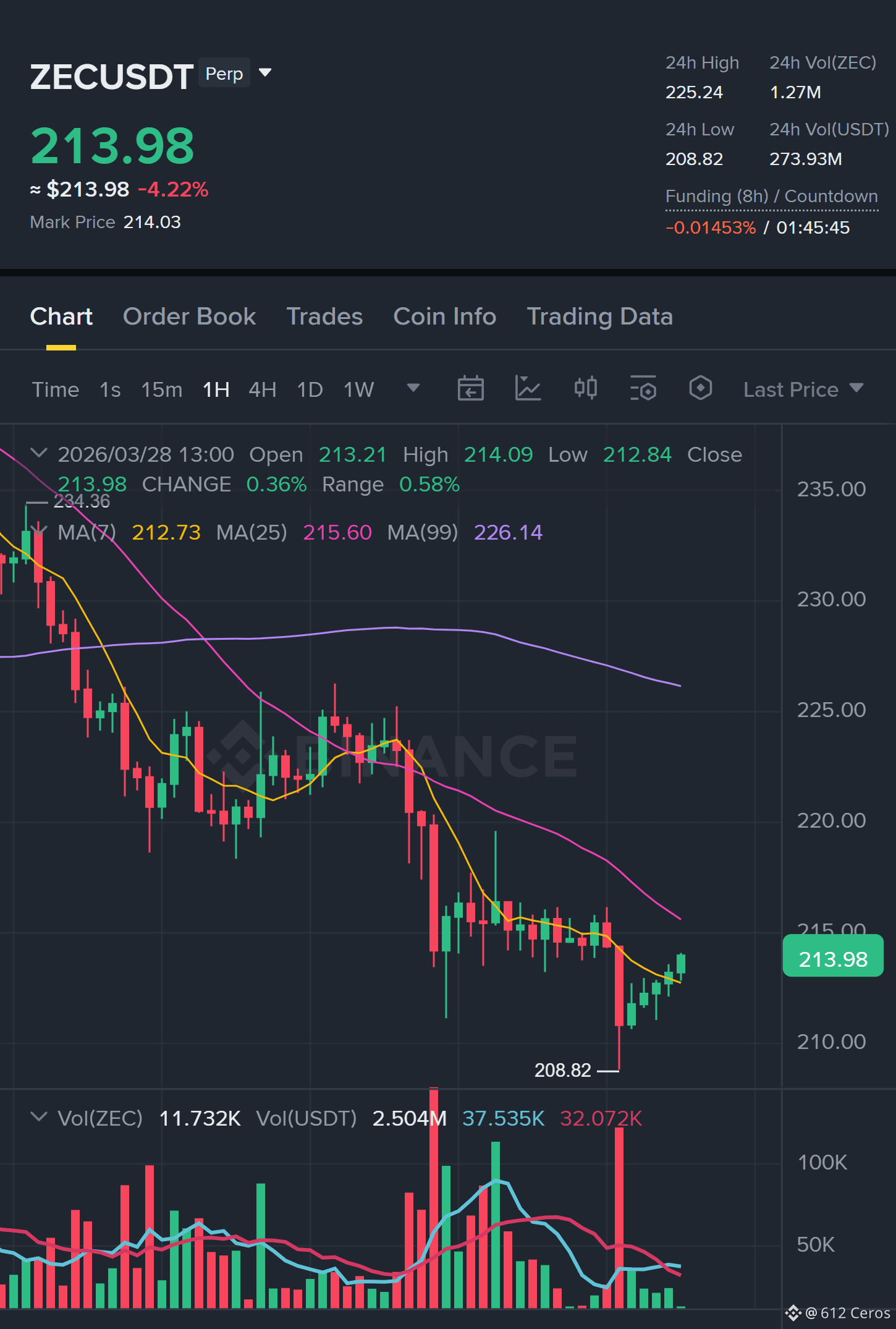
Task: Open the technical indicators chart icon
Action: (x=528, y=389)
